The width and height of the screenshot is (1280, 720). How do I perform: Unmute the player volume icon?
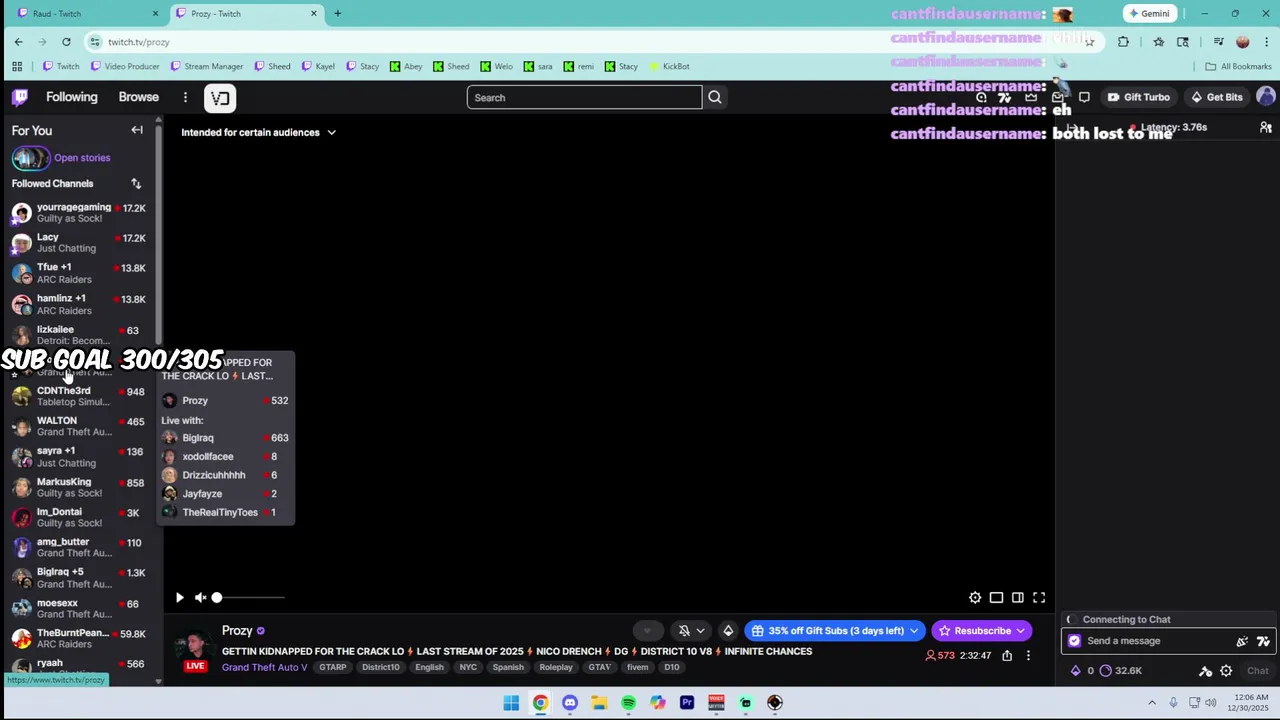tap(200, 598)
